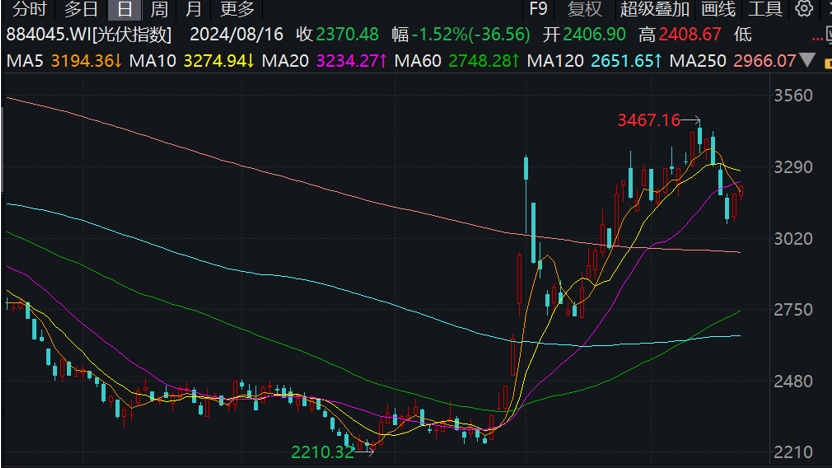This screenshot has height=468, width=832.
Task: Open the 超级叠加 overlay option
Action: pos(654,8)
